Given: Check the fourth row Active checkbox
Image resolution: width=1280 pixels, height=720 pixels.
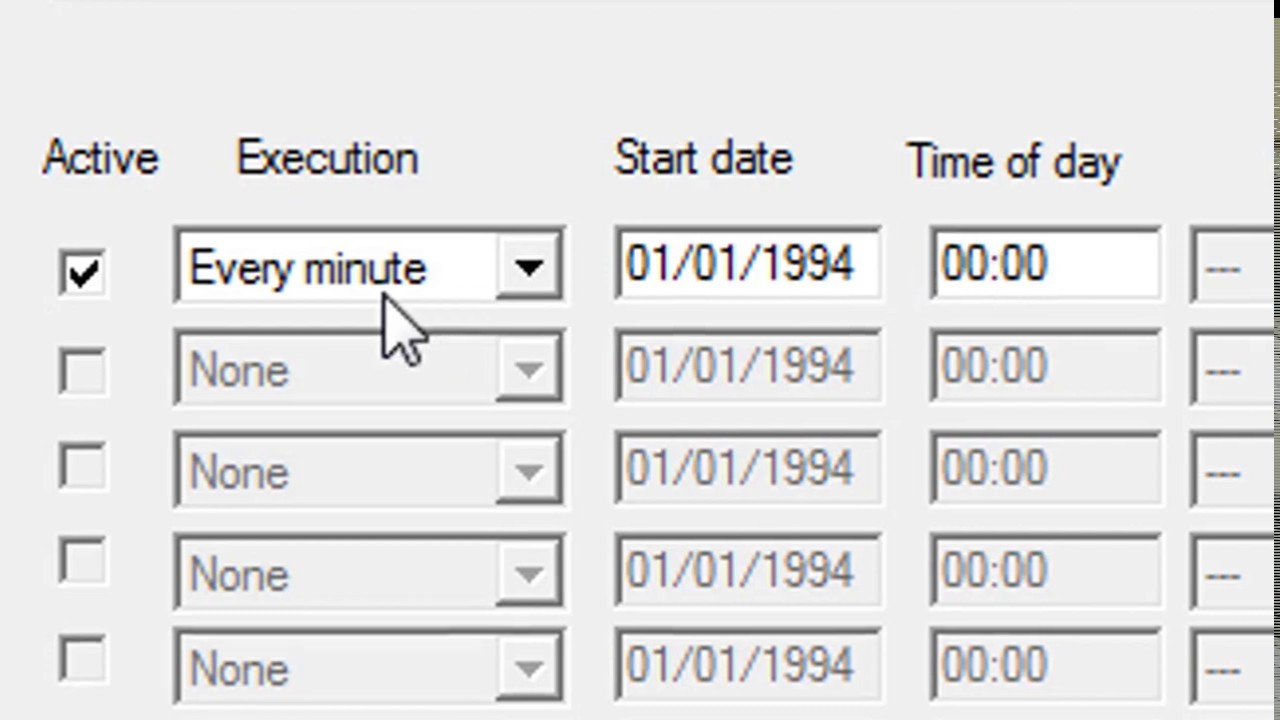Looking at the screenshot, I should (82, 563).
